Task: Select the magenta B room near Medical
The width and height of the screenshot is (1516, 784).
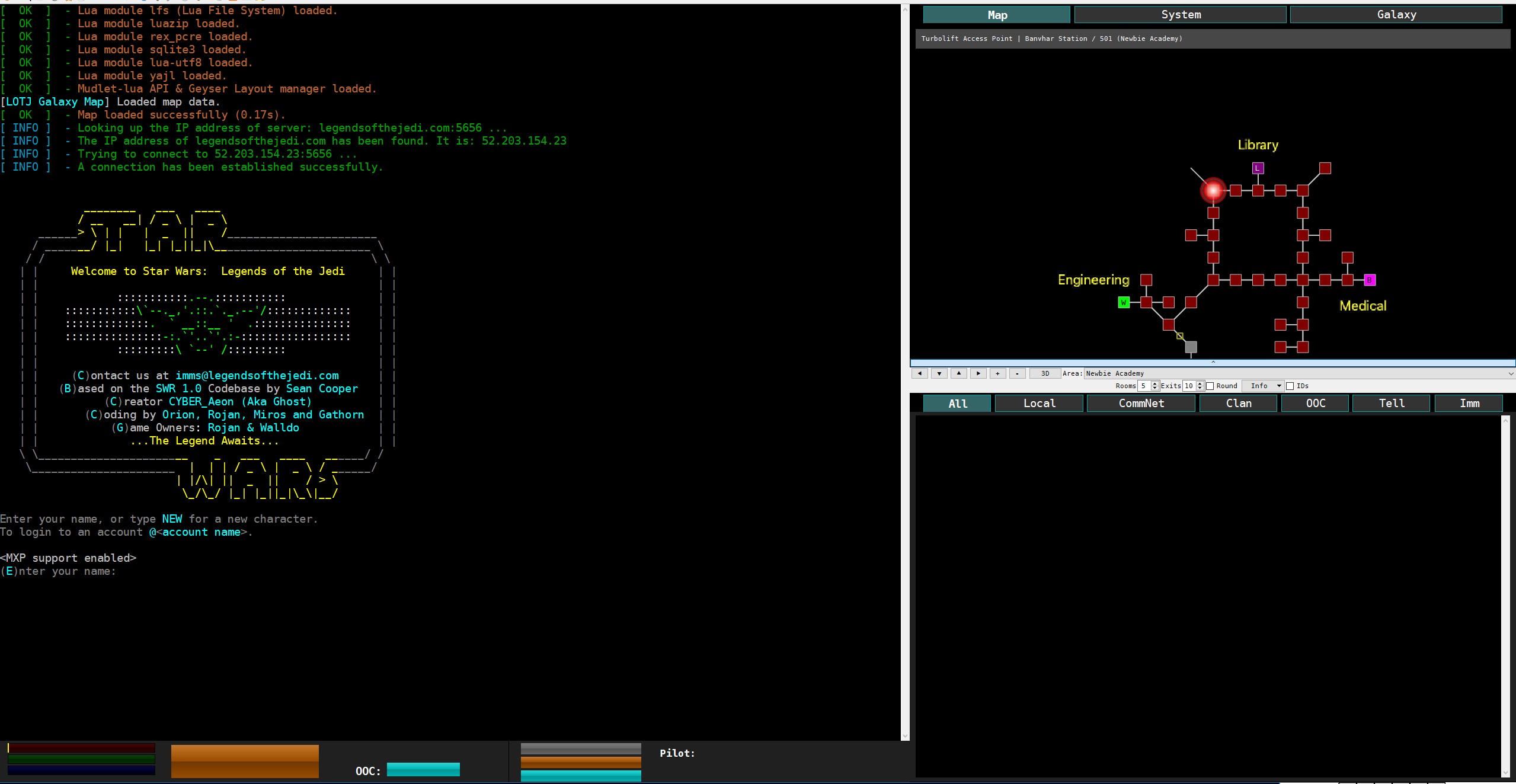Action: tap(1370, 280)
